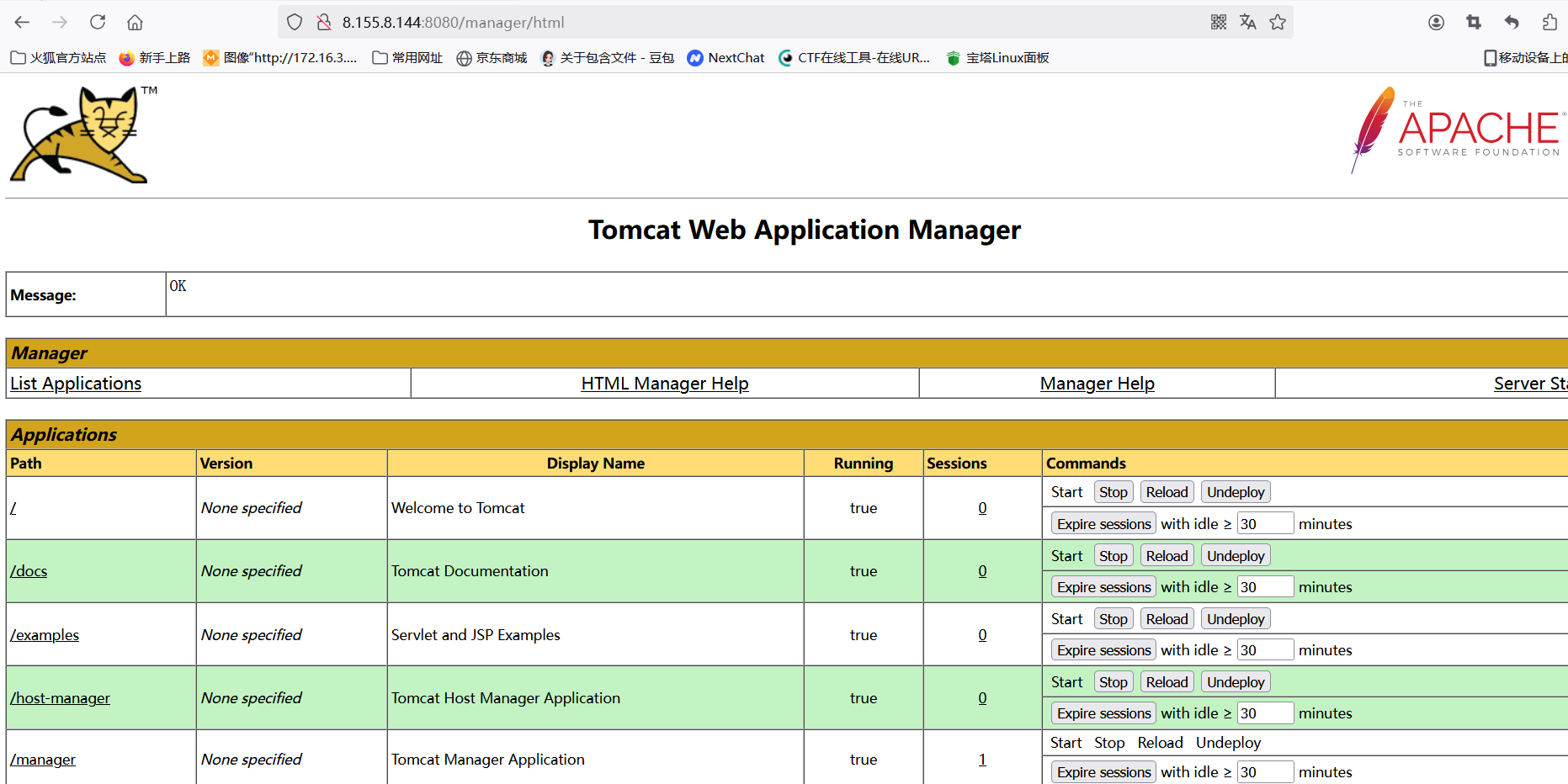Open List Applications link

76,384
